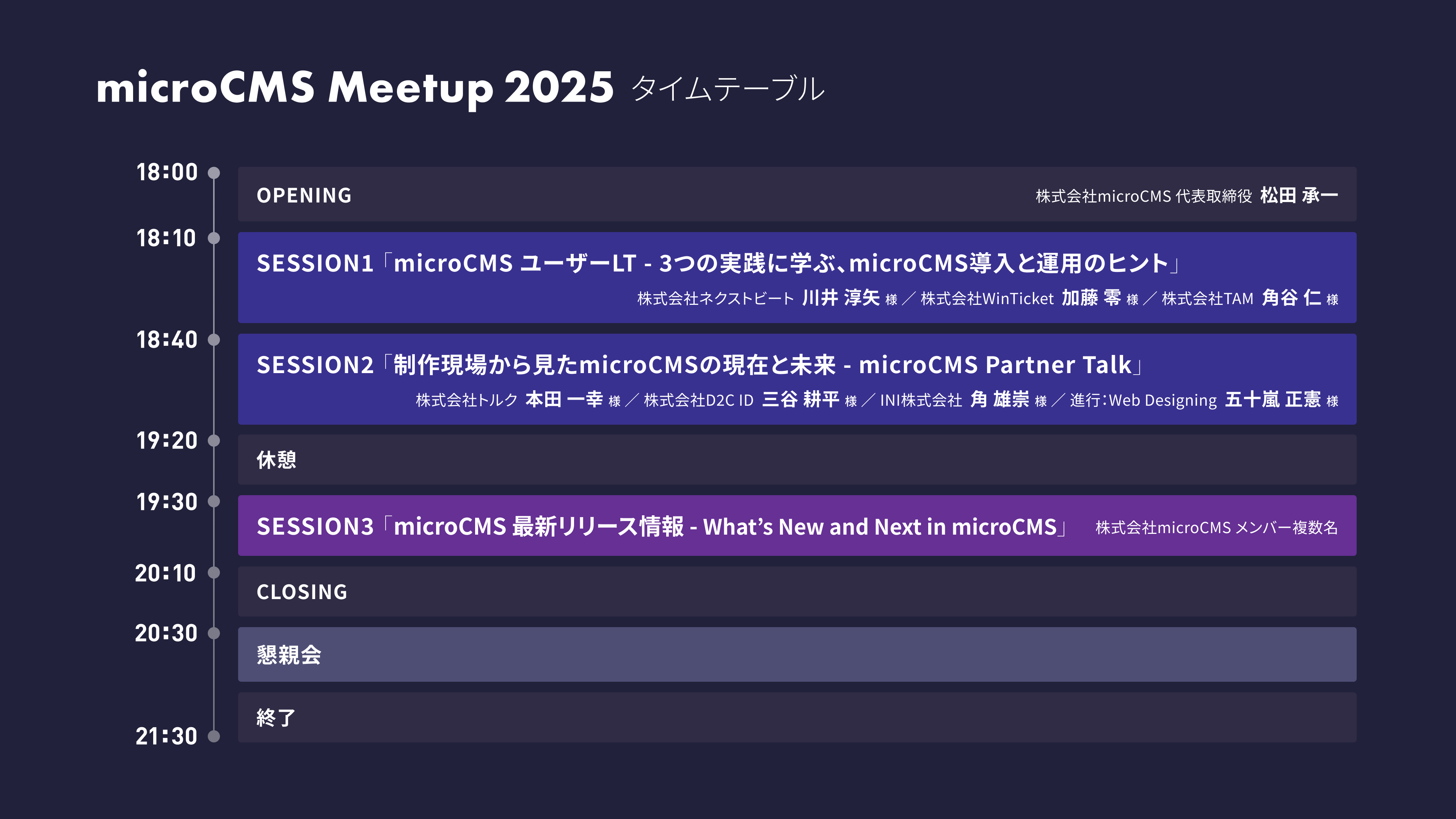
Task: Click the 19:30 timeline dot
Action: 213,501
